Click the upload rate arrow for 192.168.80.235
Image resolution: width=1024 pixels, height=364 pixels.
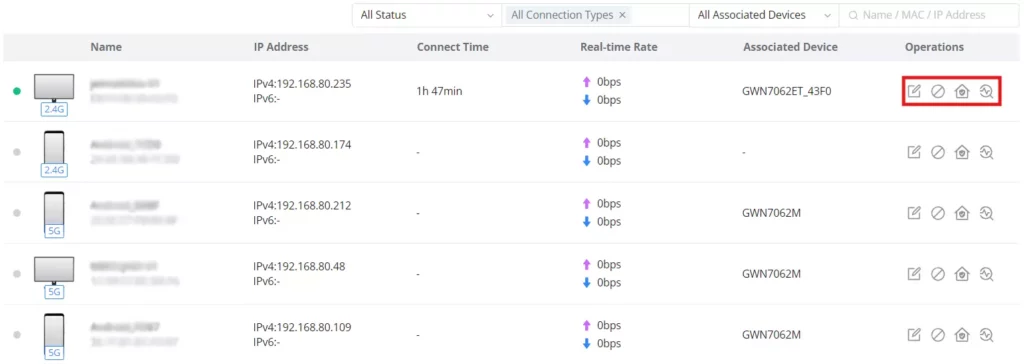(586, 82)
